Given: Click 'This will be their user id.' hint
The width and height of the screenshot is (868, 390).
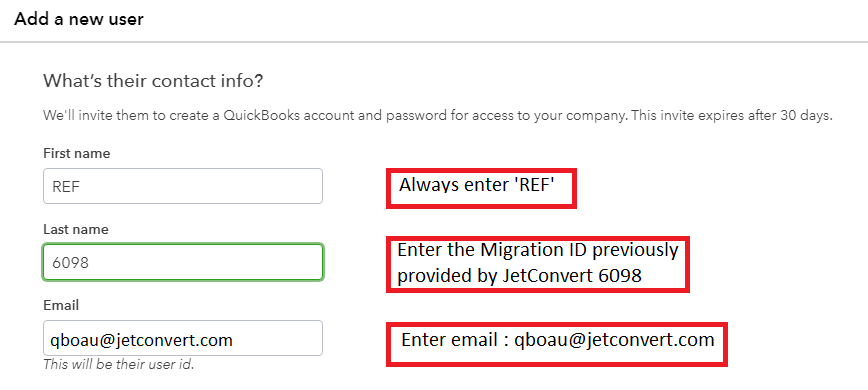Looking at the screenshot, I should pos(118,365).
